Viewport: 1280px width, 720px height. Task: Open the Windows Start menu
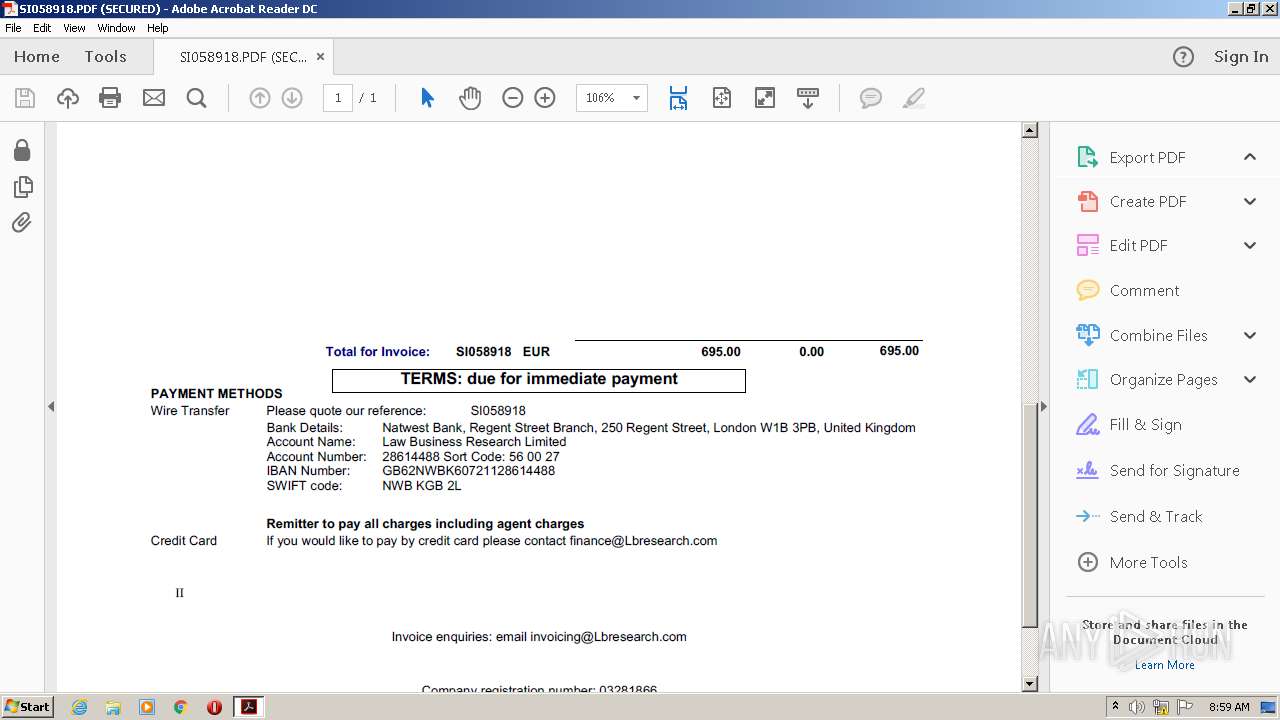click(x=27, y=707)
